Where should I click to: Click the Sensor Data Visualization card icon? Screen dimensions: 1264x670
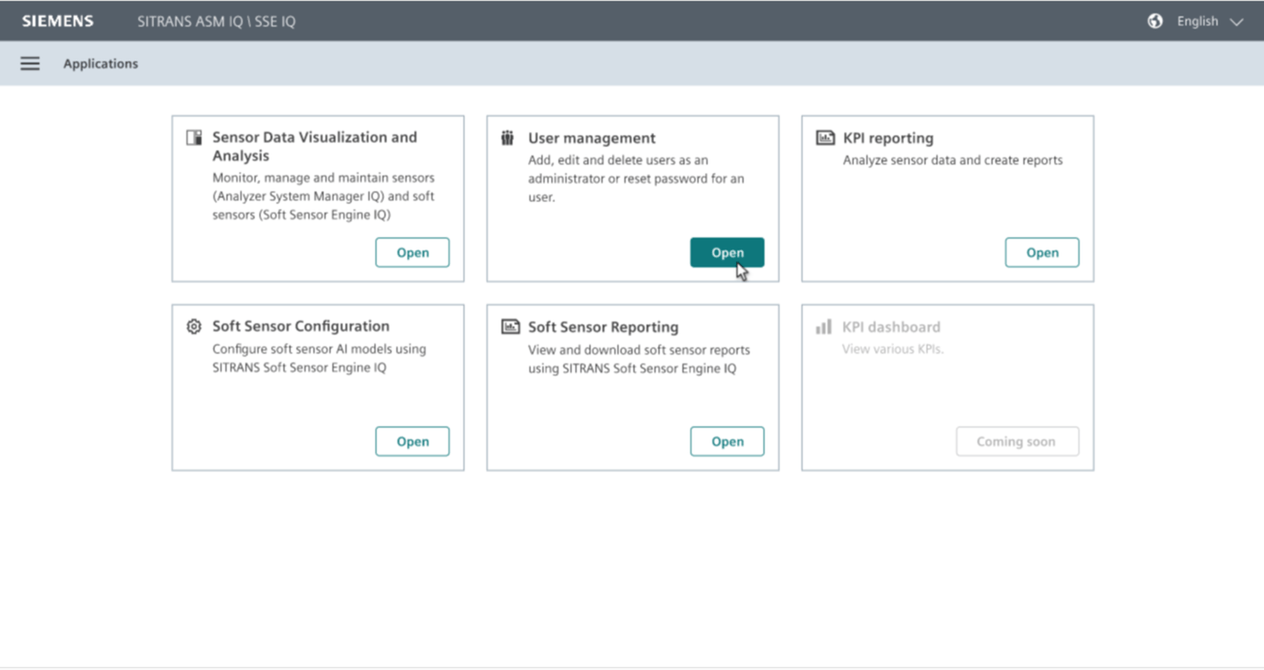pos(194,138)
